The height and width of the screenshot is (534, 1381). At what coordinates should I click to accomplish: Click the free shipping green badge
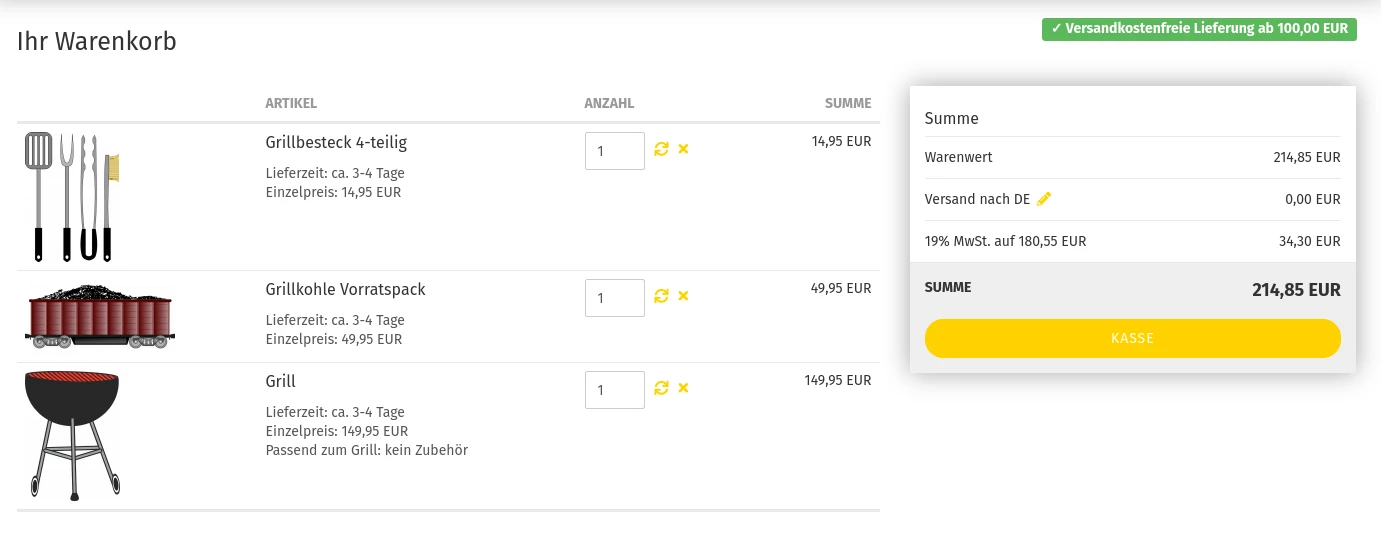[x=1199, y=29]
